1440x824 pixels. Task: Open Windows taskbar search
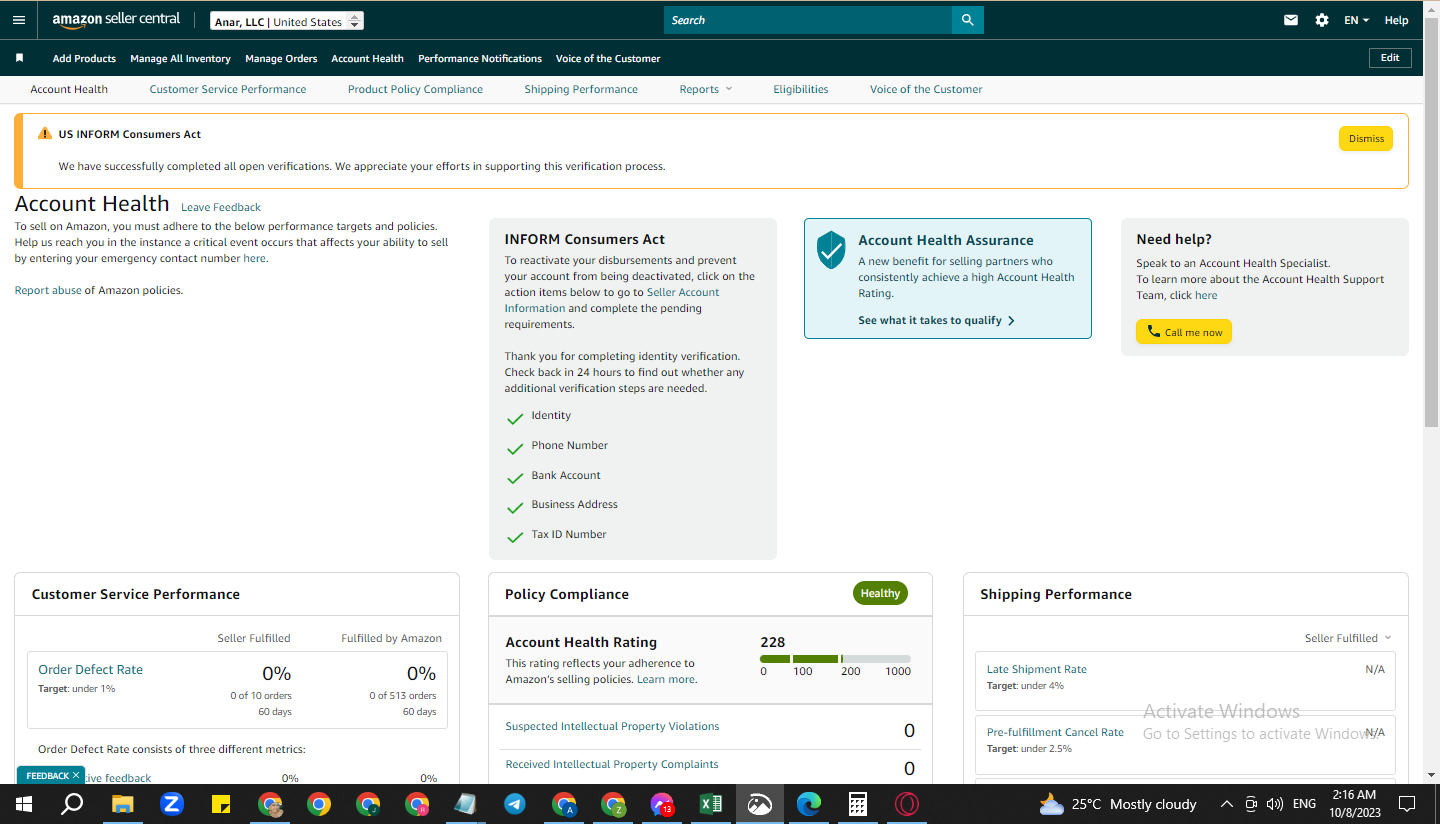coord(72,804)
